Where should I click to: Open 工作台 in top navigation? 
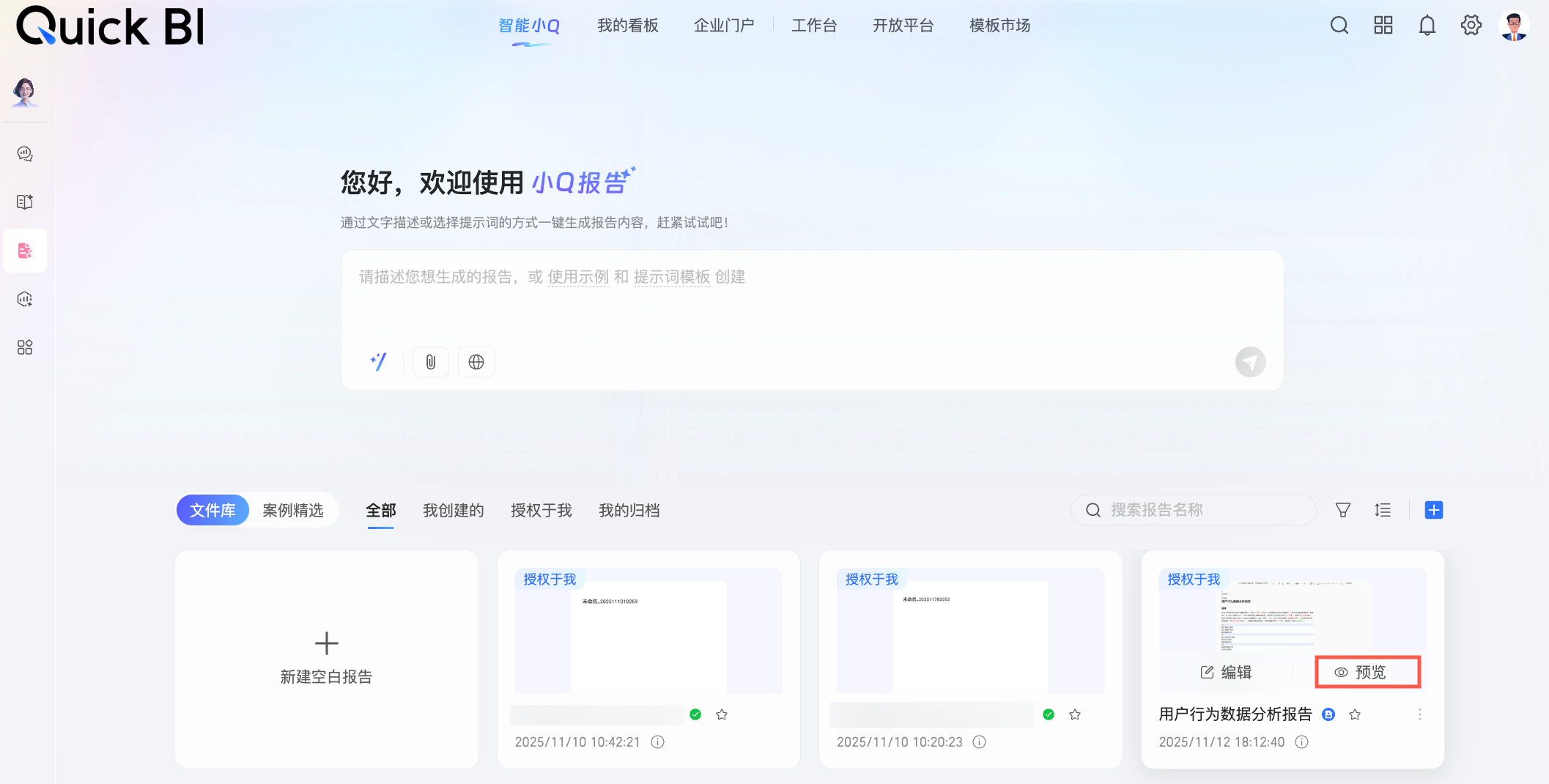pyautogui.click(x=814, y=26)
